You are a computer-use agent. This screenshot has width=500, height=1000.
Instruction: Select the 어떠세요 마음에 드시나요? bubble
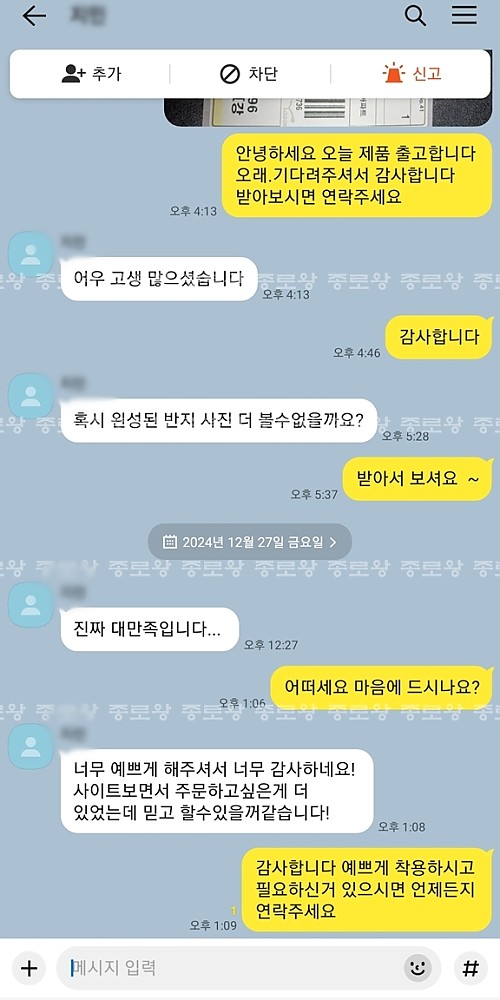(x=382, y=688)
